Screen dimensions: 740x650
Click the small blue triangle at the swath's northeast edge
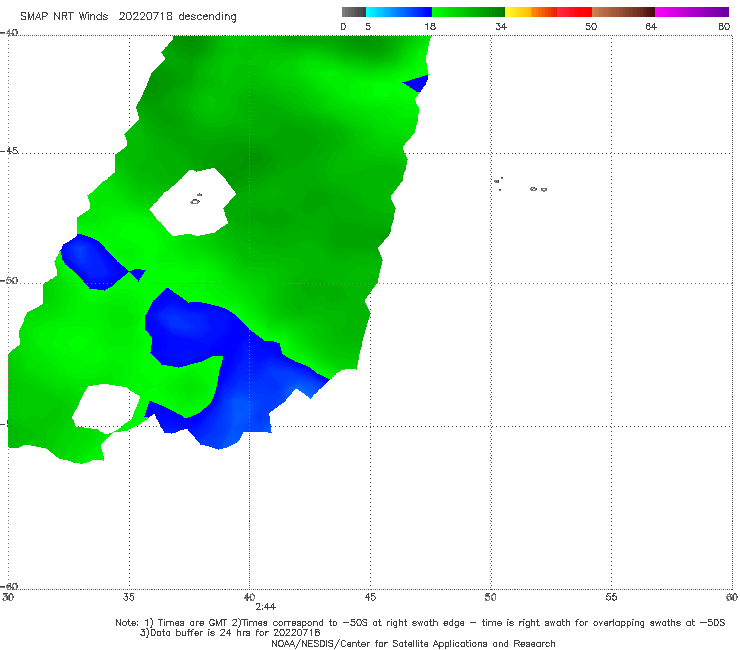pos(416,84)
